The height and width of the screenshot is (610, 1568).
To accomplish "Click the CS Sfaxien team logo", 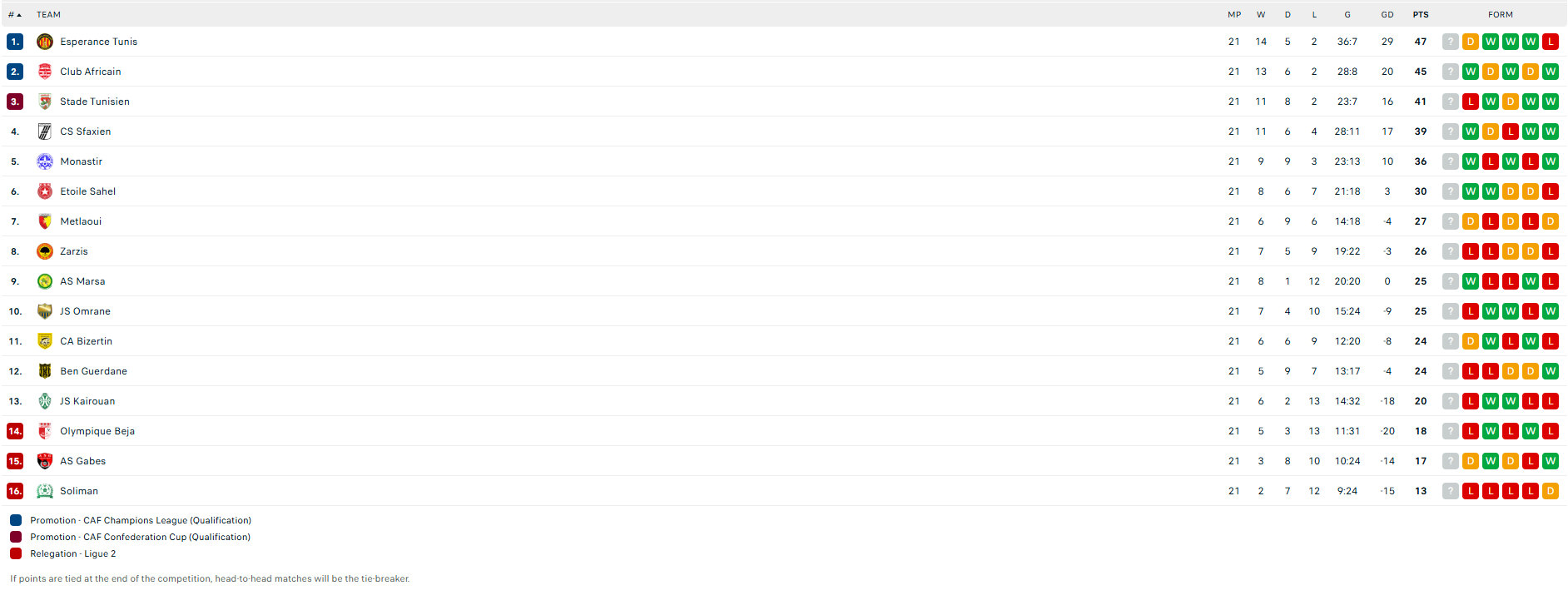I will tap(45, 131).
